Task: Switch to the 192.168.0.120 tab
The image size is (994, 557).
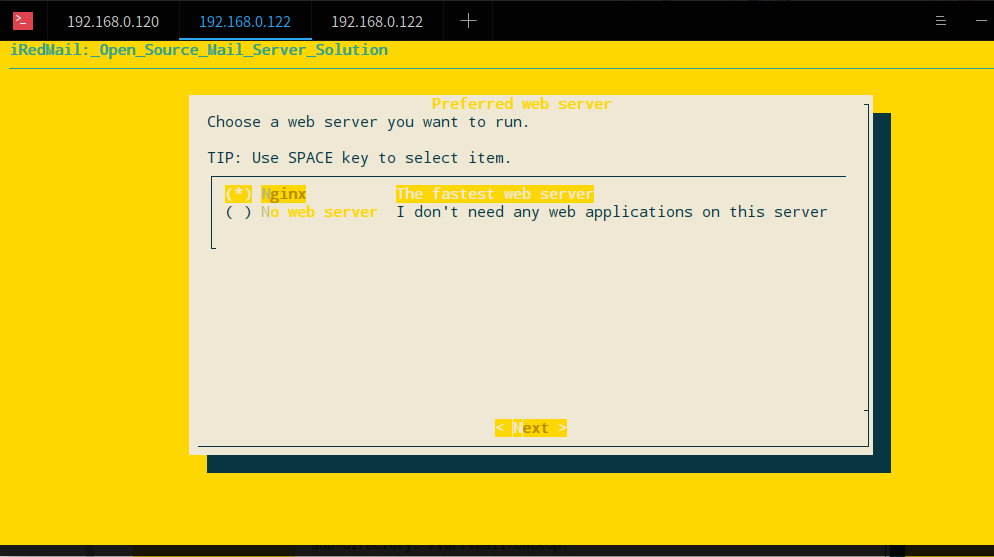Action: [113, 22]
